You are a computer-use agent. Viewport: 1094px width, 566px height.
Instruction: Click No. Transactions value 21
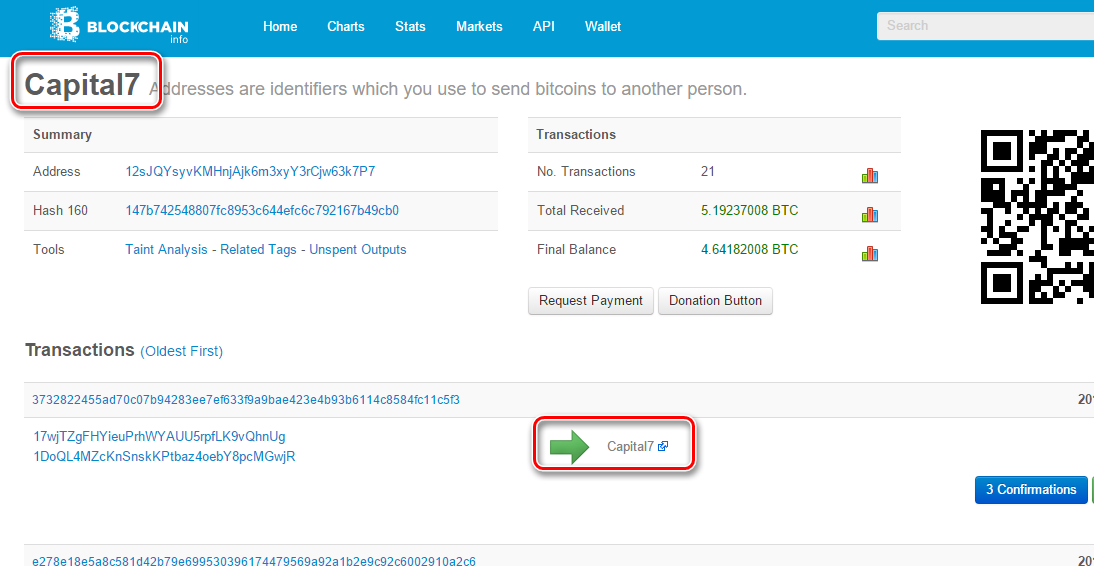pos(707,171)
